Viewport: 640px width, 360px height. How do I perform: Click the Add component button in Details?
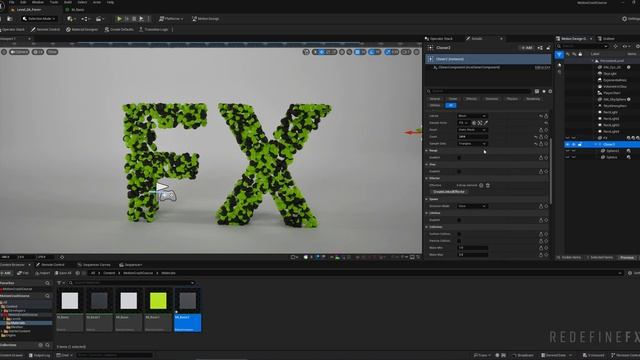tap(527, 48)
